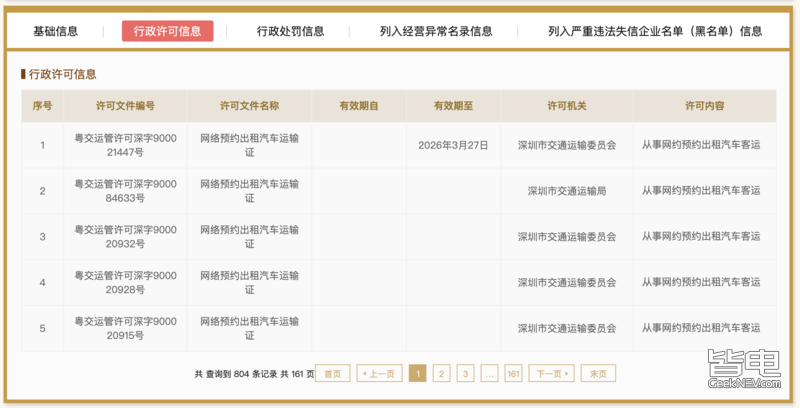The height and width of the screenshot is (408, 800).
Task: Select permit number ending 84633号
Action: point(126,191)
